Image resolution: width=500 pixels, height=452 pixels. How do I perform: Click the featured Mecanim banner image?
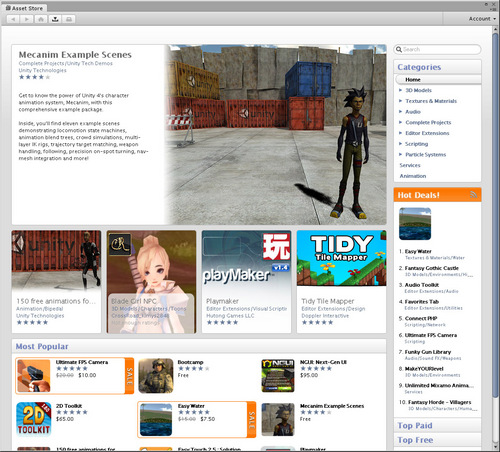[x=276, y=134]
